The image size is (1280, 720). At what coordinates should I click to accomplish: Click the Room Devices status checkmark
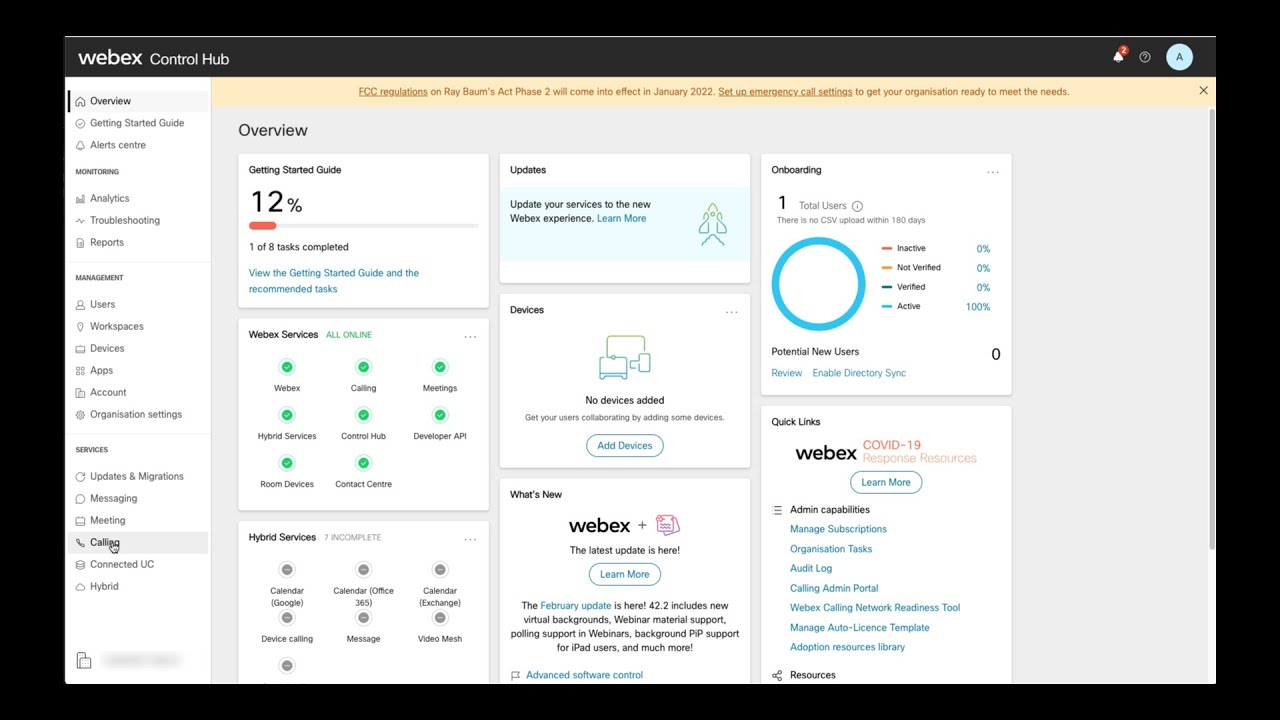point(287,463)
